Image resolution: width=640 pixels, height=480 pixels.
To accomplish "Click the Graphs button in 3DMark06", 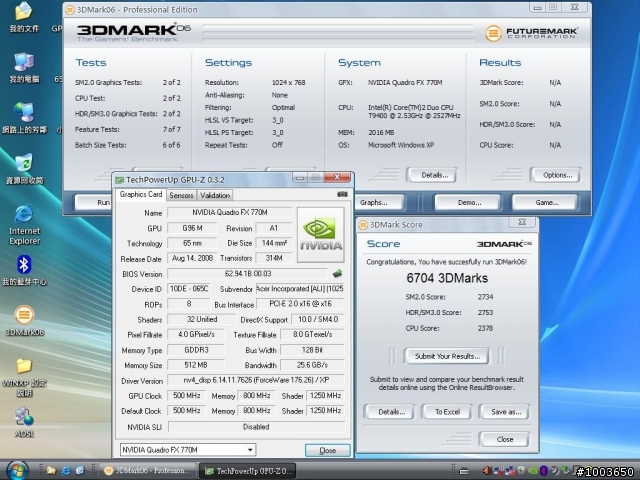I will (x=379, y=202).
